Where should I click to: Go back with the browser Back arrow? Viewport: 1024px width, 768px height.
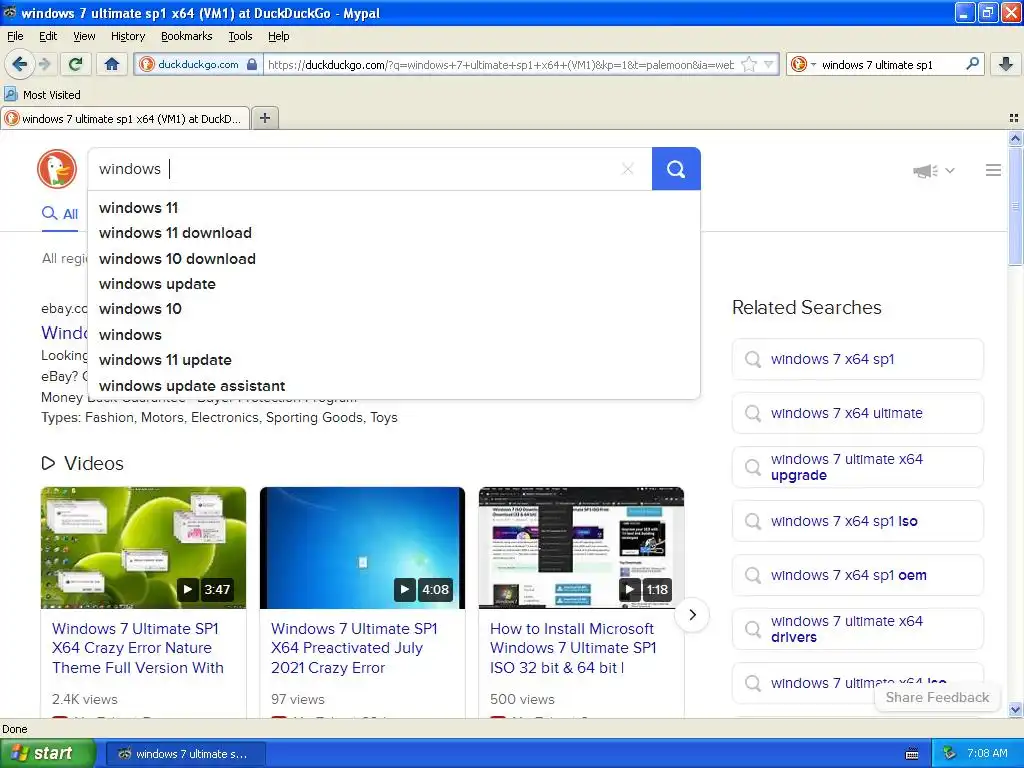pyautogui.click(x=20, y=64)
